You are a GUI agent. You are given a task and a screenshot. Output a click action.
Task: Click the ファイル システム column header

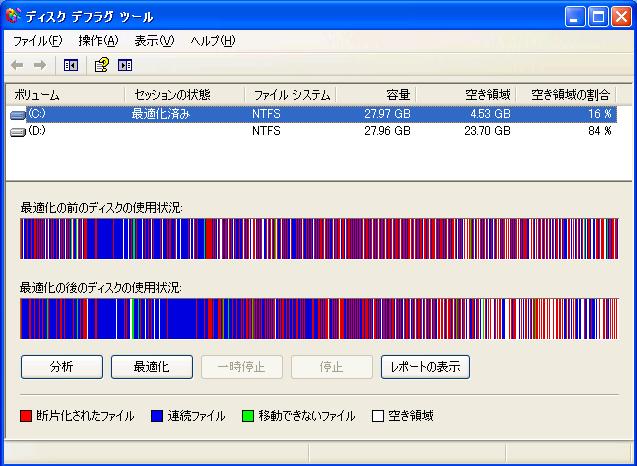click(x=290, y=95)
